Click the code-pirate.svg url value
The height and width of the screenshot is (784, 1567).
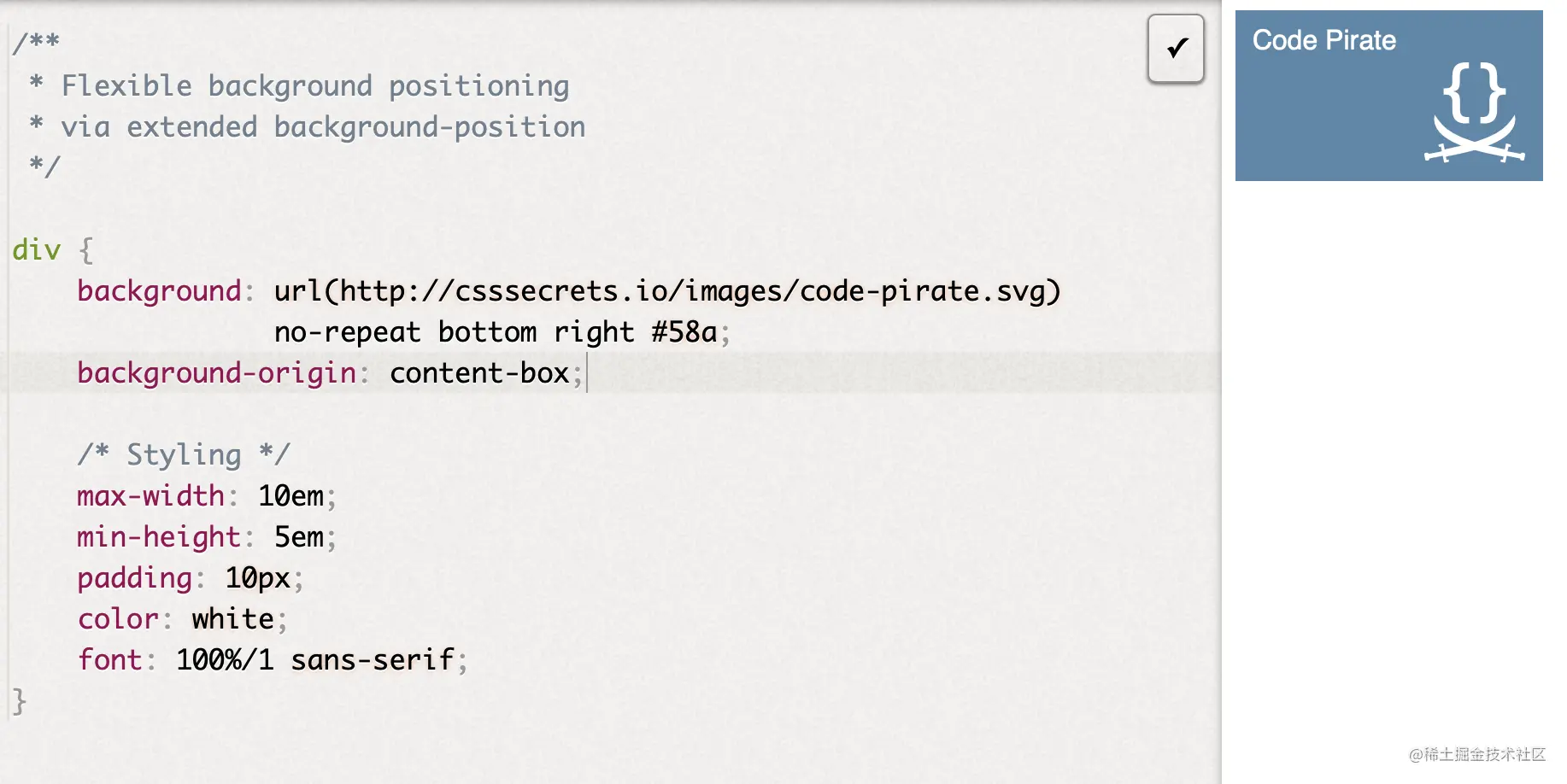(x=666, y=291)
